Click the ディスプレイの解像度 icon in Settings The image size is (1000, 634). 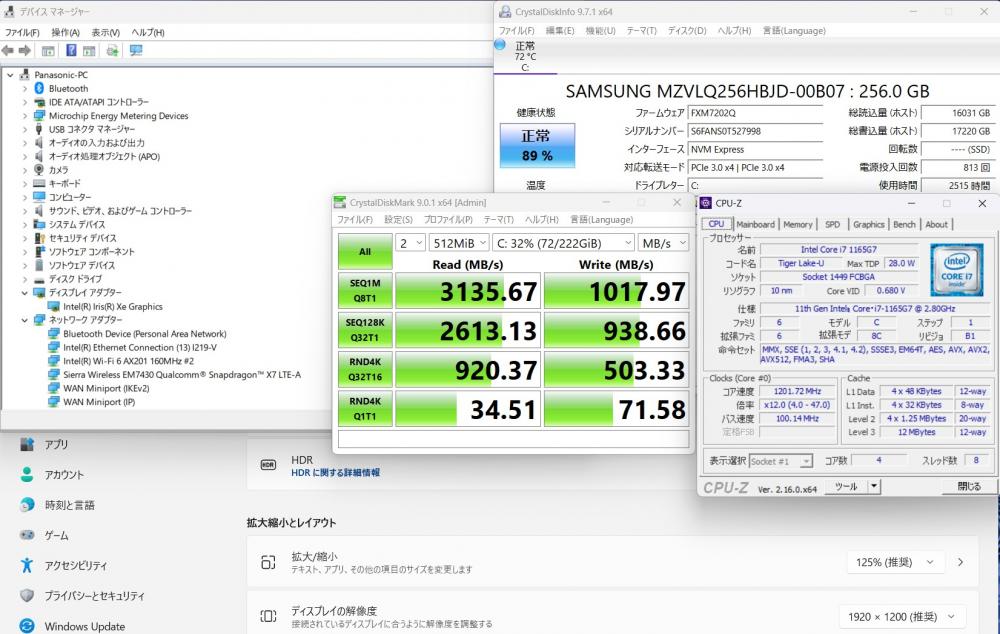268,616
